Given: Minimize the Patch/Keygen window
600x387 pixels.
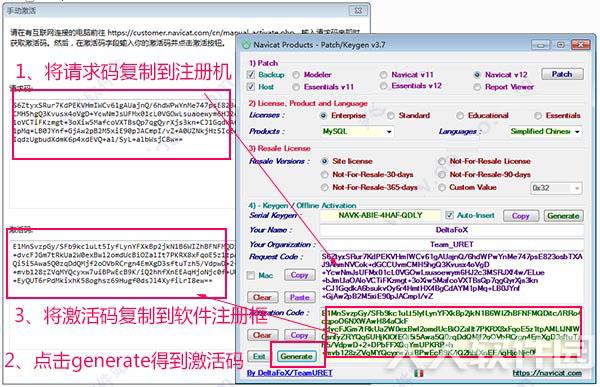Looking at the screenshot, I should (540, 45).
